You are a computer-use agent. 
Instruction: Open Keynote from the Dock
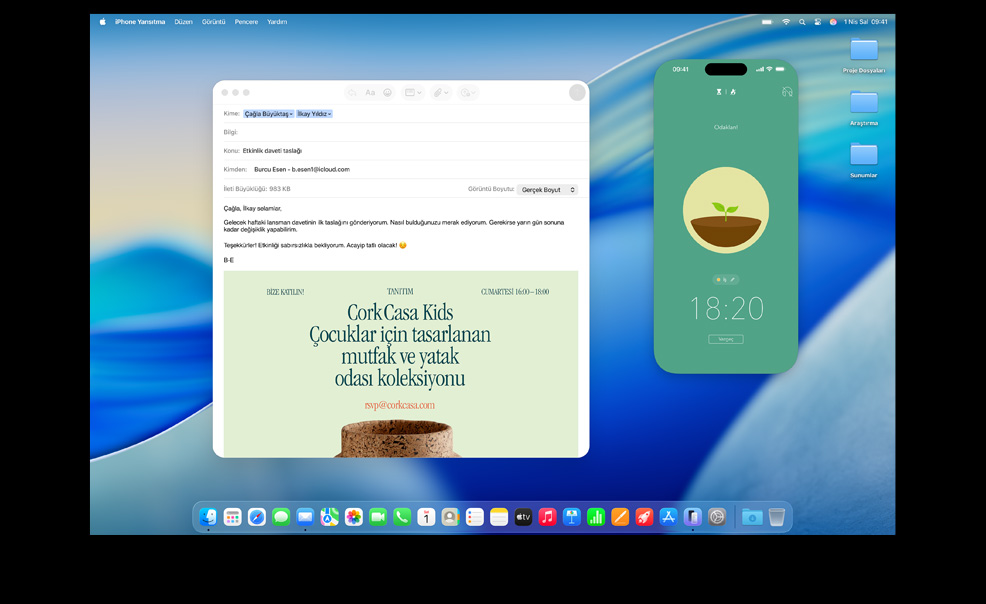pos(572,517)
